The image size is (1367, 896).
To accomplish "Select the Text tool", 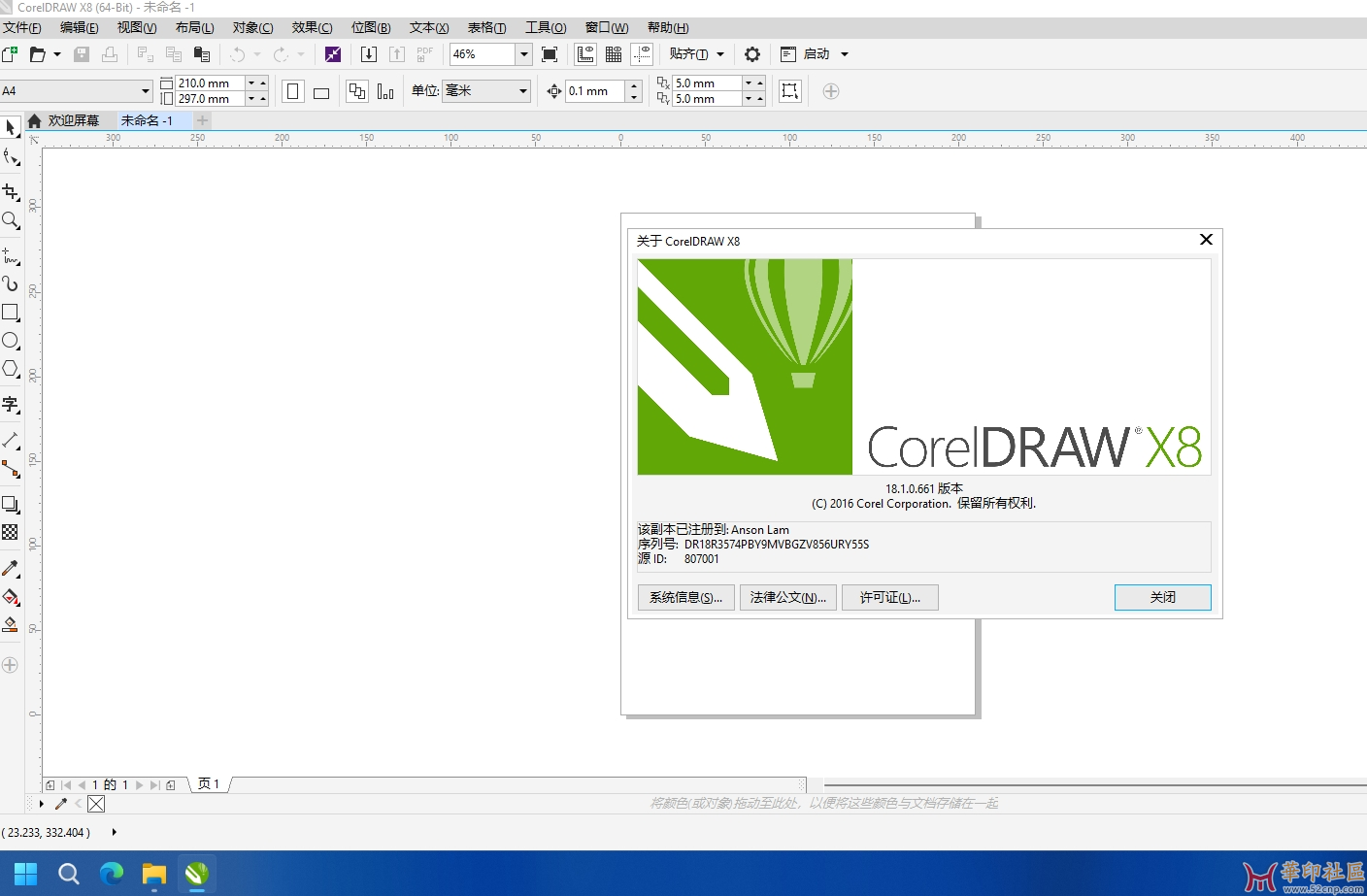I will tap(11, 404).
